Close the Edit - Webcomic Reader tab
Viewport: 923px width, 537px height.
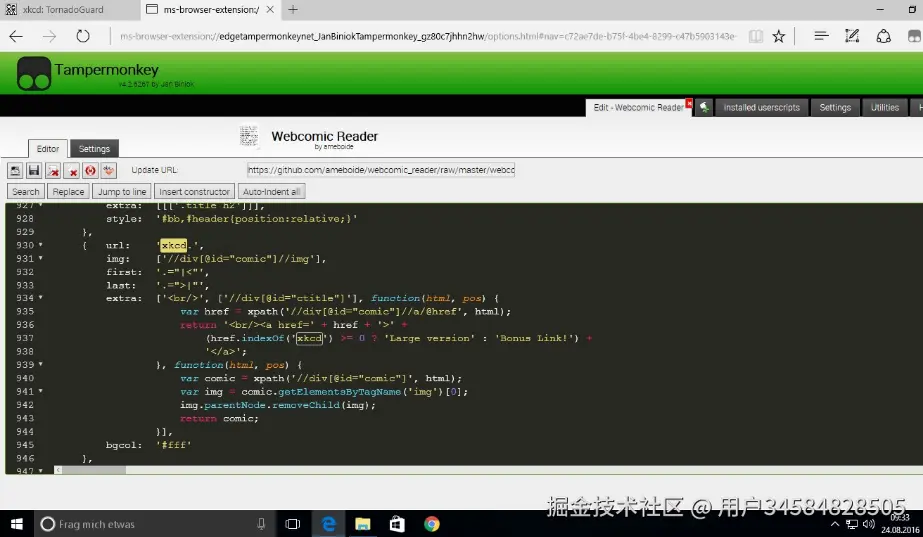click(x=689, y=103)
